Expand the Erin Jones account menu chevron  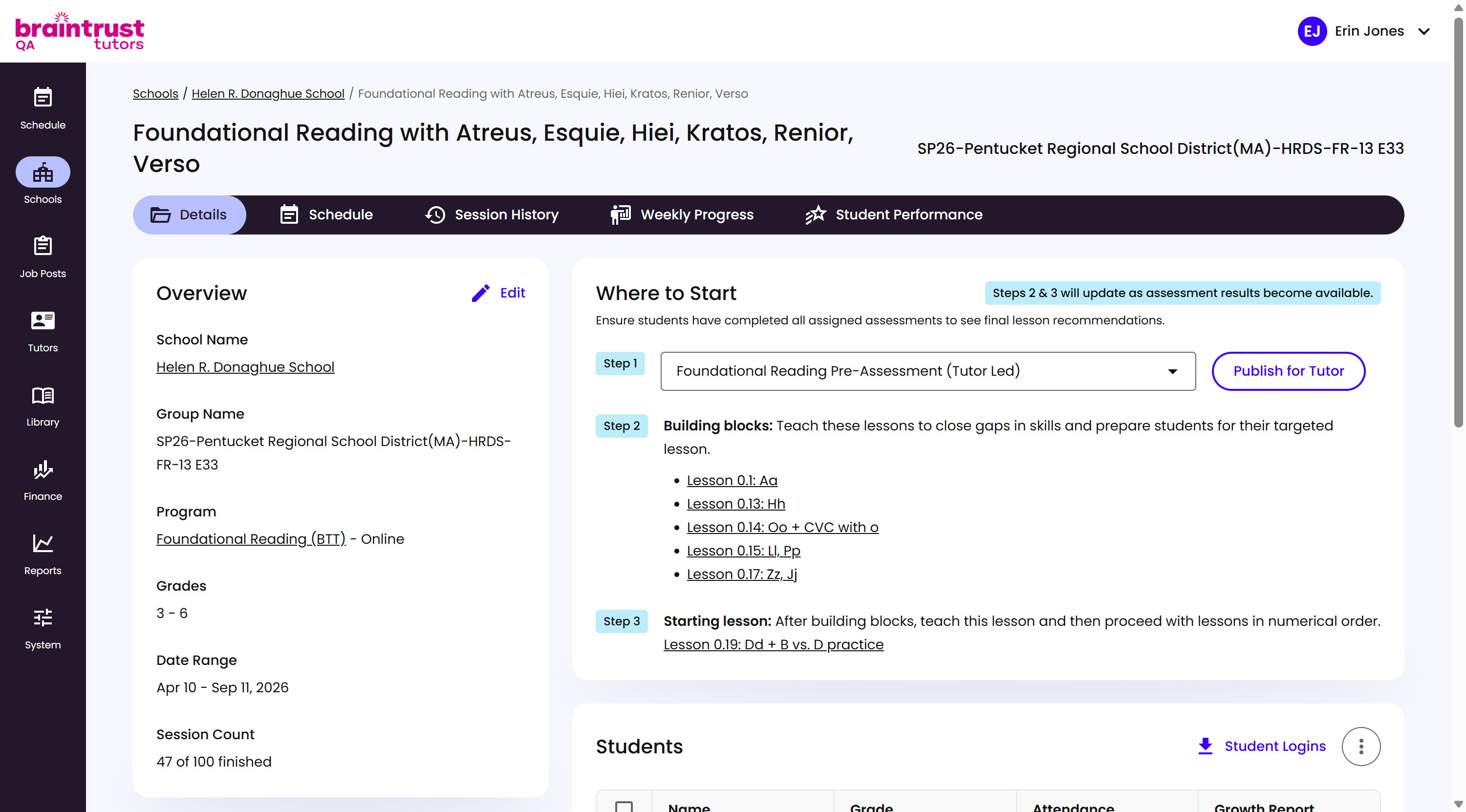click(x=1424, y=31)
